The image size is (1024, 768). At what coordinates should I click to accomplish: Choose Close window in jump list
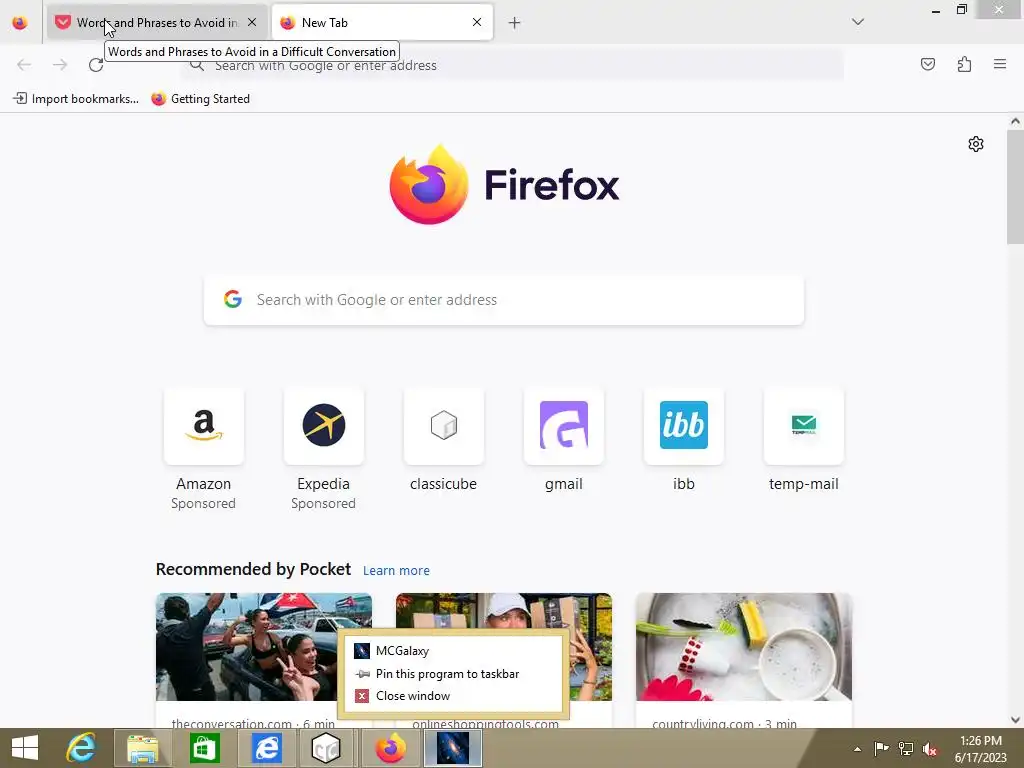pos(453,696)
